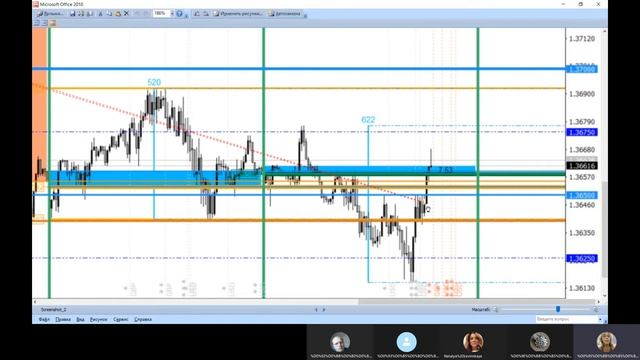Click the horizontal scrollbar thumb
Screen dimensions: 640x360
click(476, 302)
